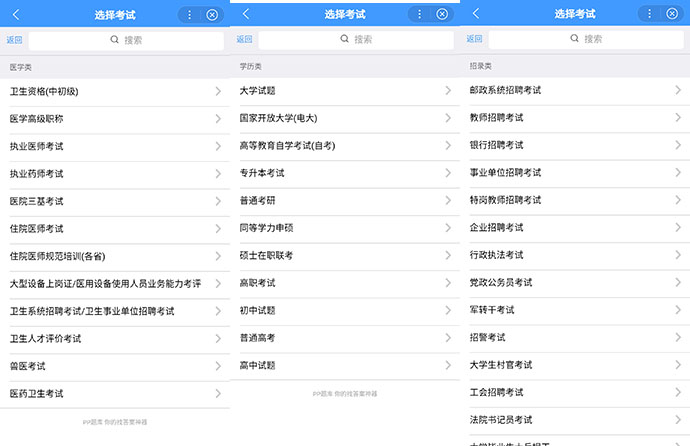Open 高中试题 category
The image size is (690, 446).
pyautogui.click(x=345, y=366)
